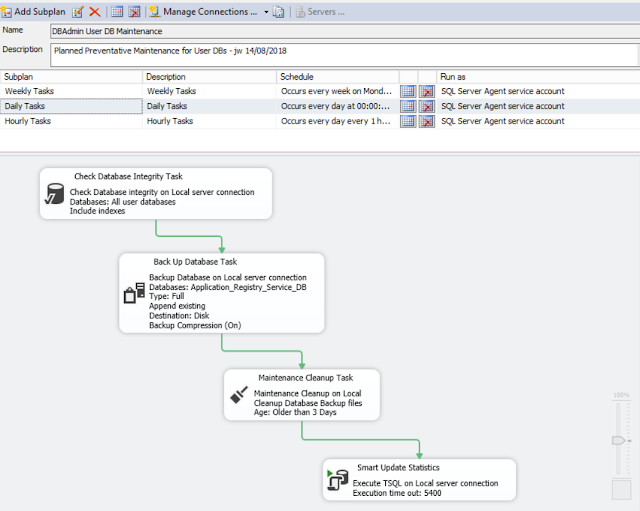Select green connector from Integrity to Backup task
This screenshot has height=511, width=640.
click(x=189, y=236)
